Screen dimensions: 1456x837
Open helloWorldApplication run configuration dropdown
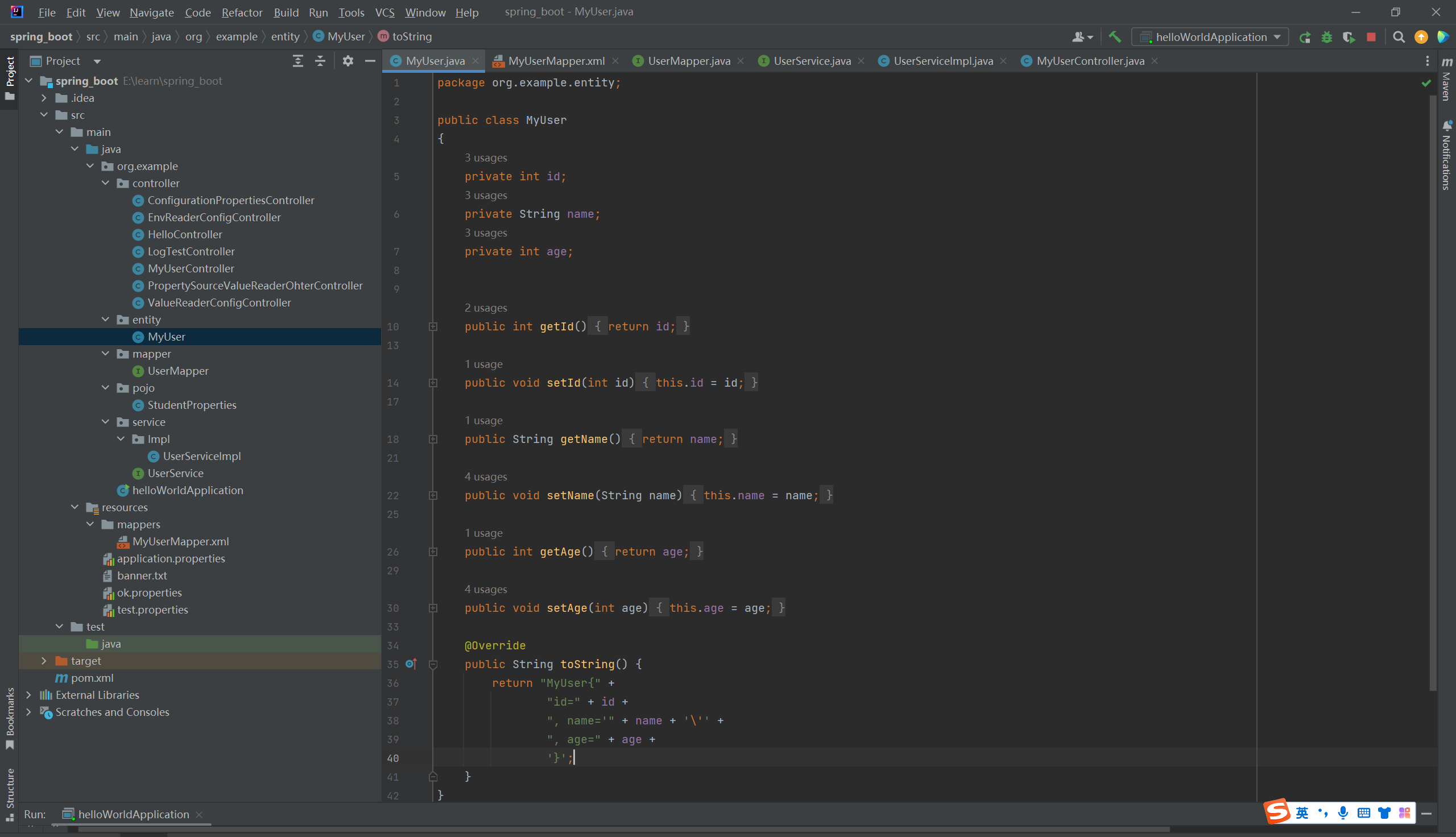pos(1210,38)
